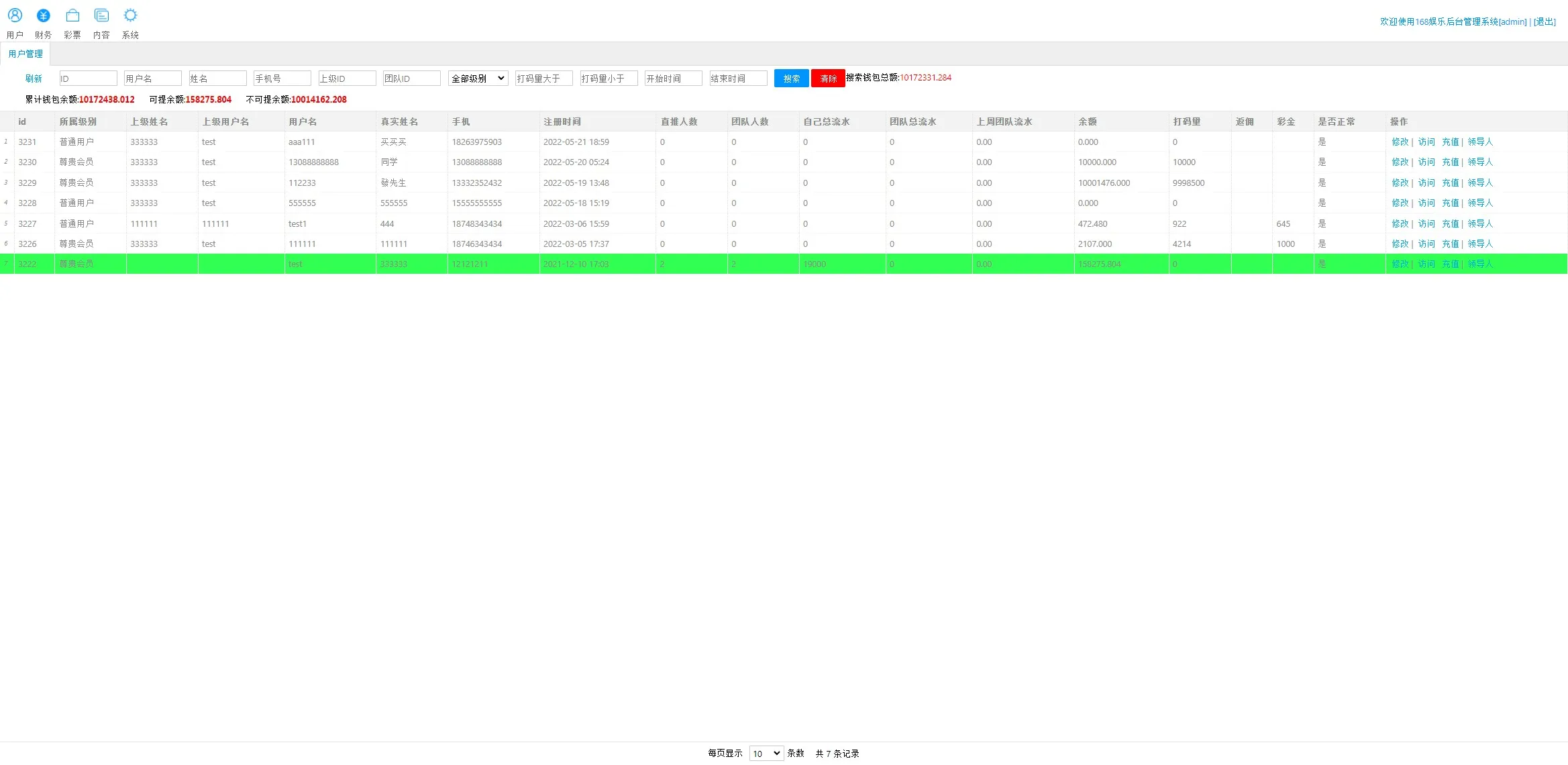Switch to the 用户管理 tab
The width and height of the screenshot is (1568, 765).
click(x=25, y=54)
